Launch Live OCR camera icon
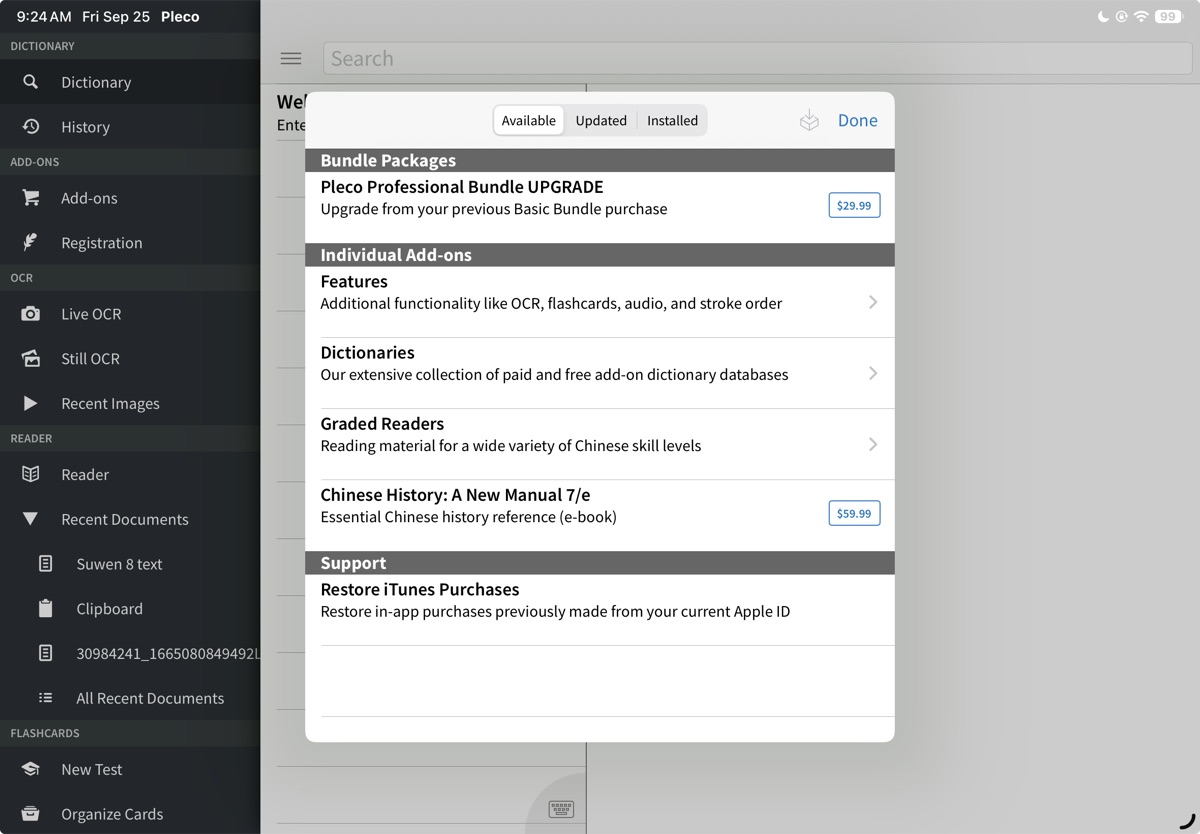The width and height of the screenshot is (1200, 834). [31, 314]
